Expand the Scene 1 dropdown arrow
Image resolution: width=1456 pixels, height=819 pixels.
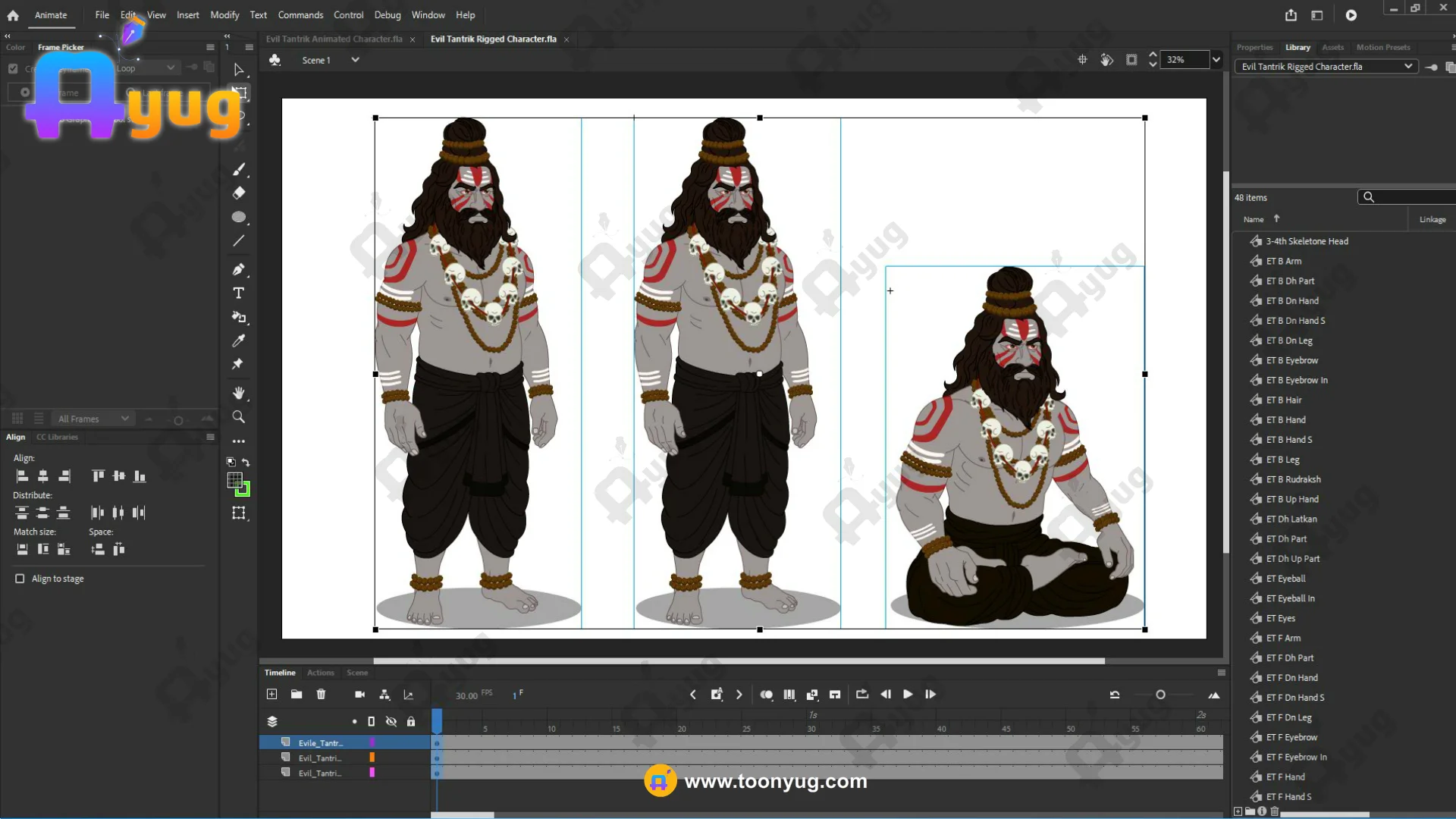pos(355,60)
